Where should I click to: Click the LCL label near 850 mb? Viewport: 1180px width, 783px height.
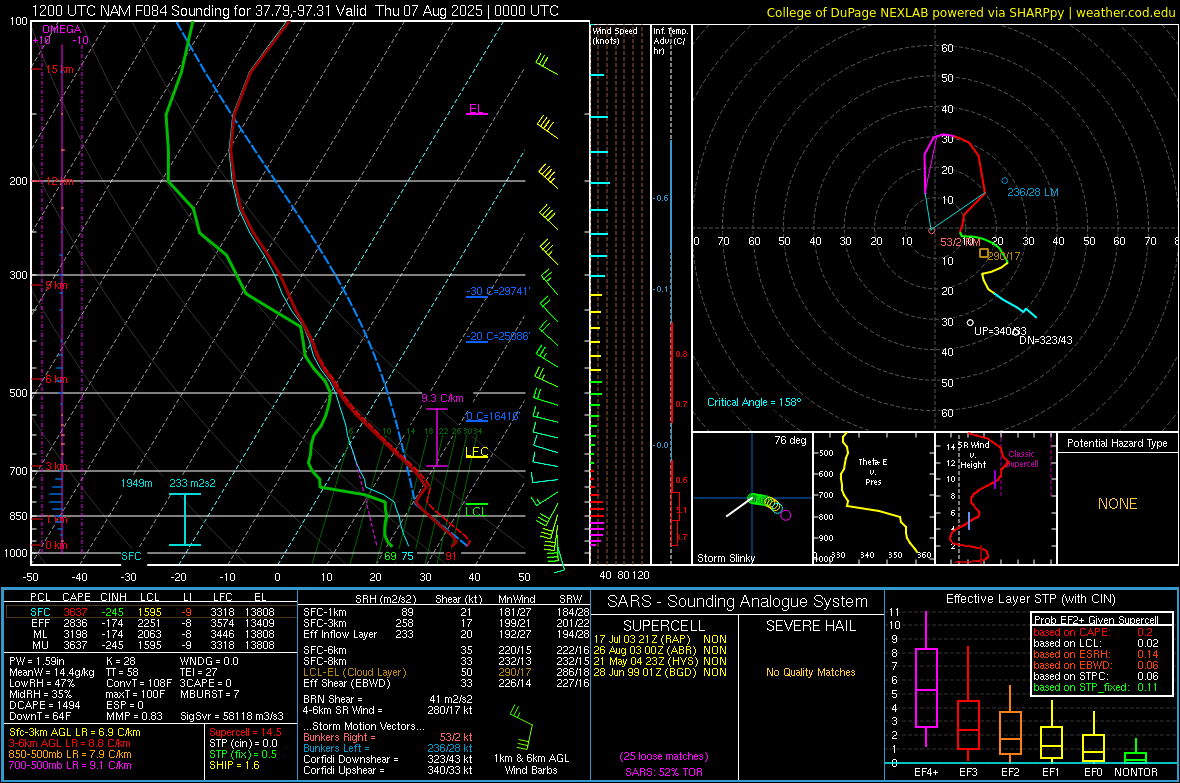(x=476, y=511)
